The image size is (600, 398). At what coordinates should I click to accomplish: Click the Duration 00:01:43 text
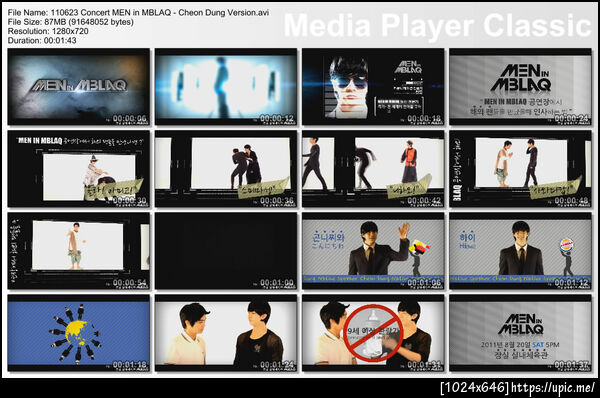click(42, 41)
